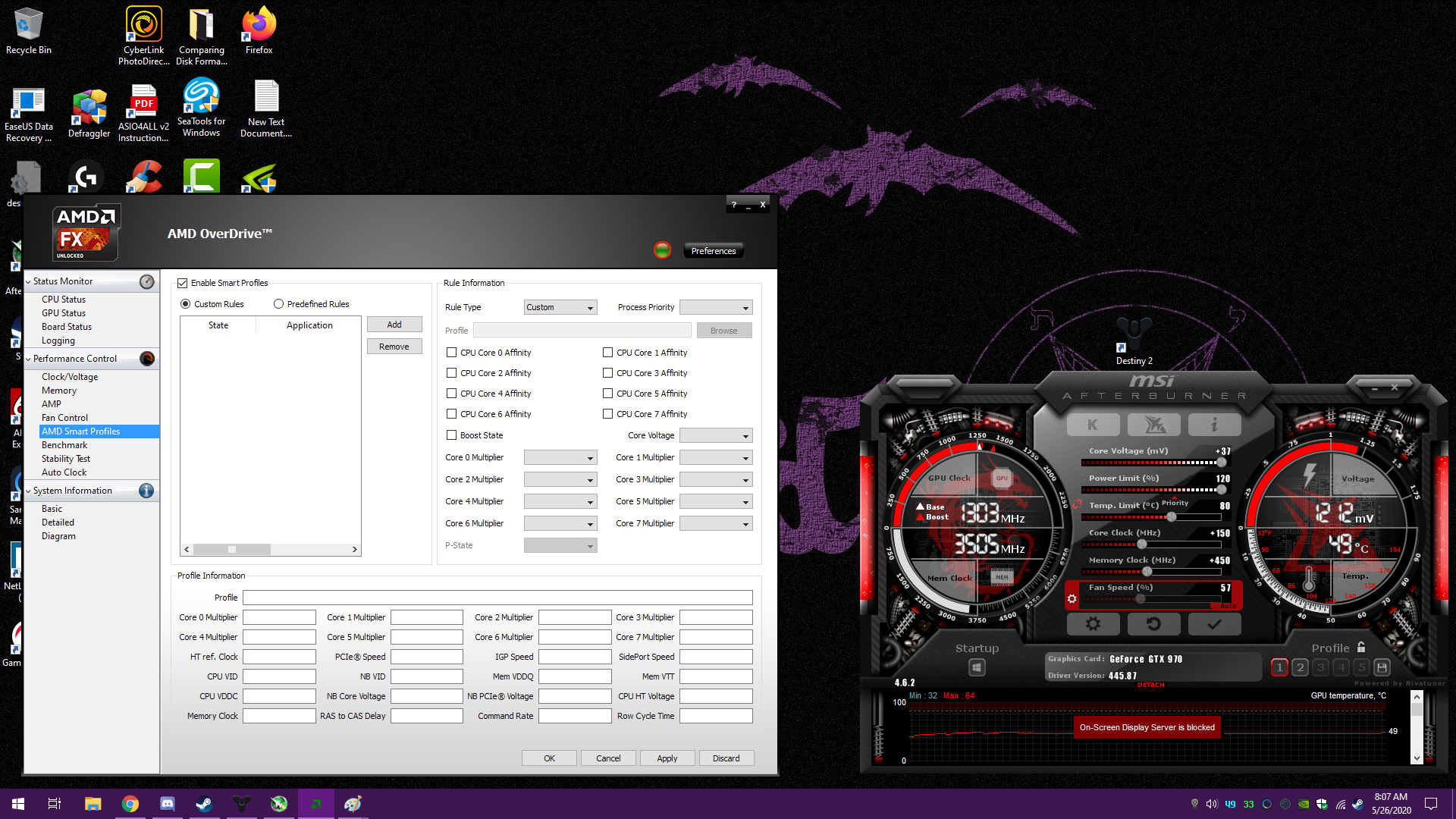Select Benchmark in sidebar
This screenshot has height=819, width=1456.
point(64,445)
